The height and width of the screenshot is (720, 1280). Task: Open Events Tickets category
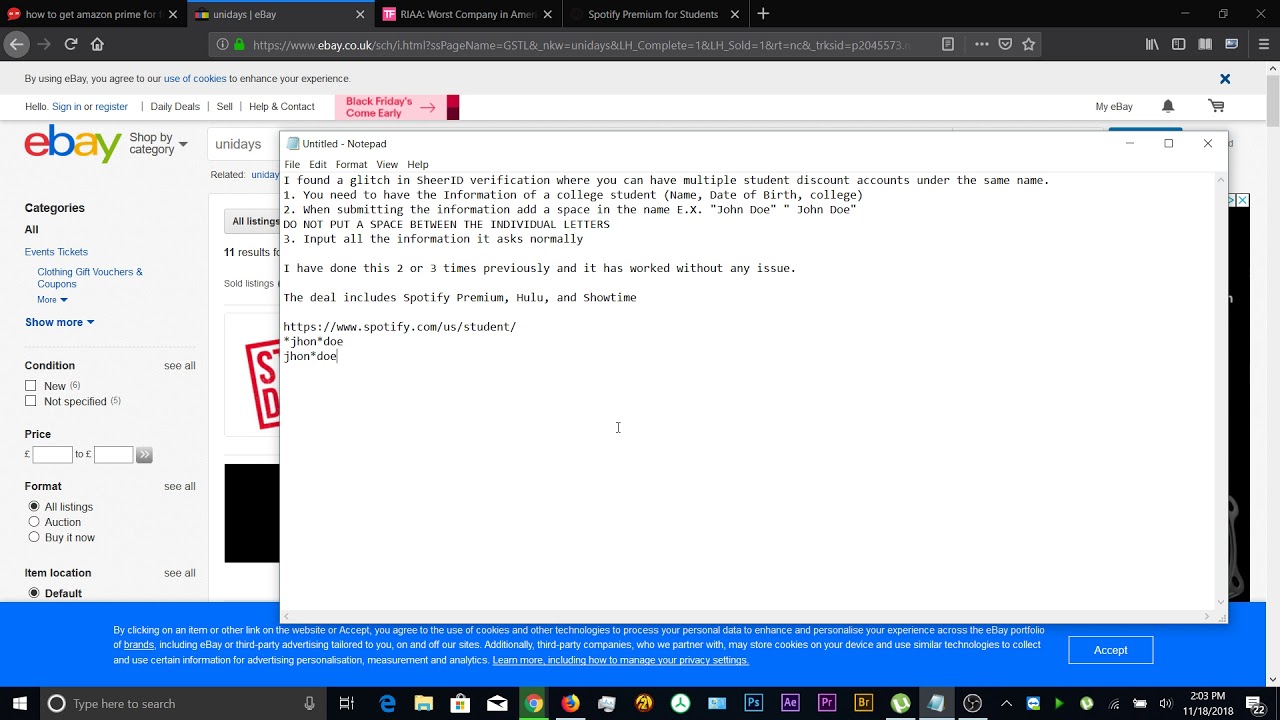(56, 252)
